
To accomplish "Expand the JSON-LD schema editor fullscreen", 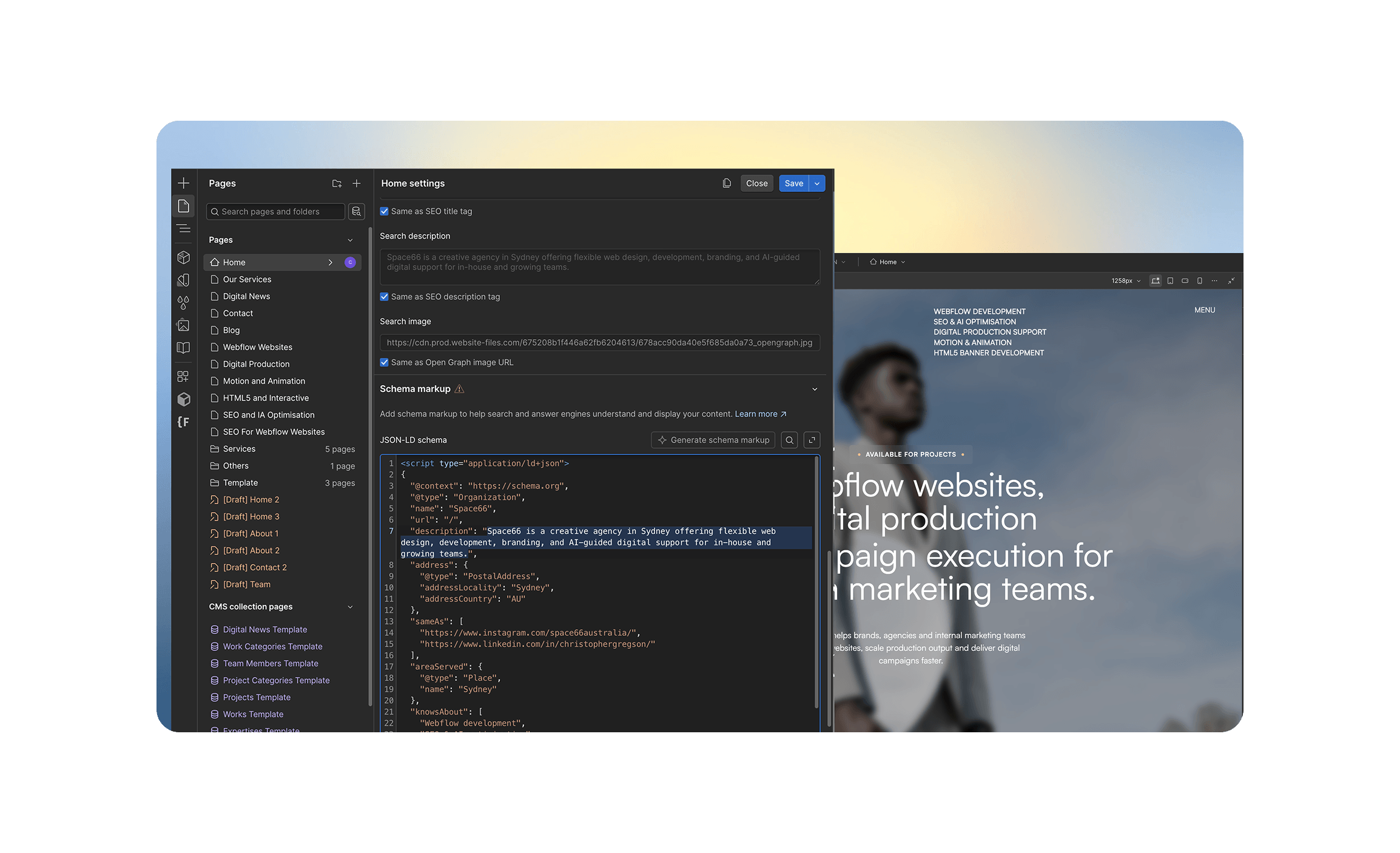I will (x=812, y=440).
